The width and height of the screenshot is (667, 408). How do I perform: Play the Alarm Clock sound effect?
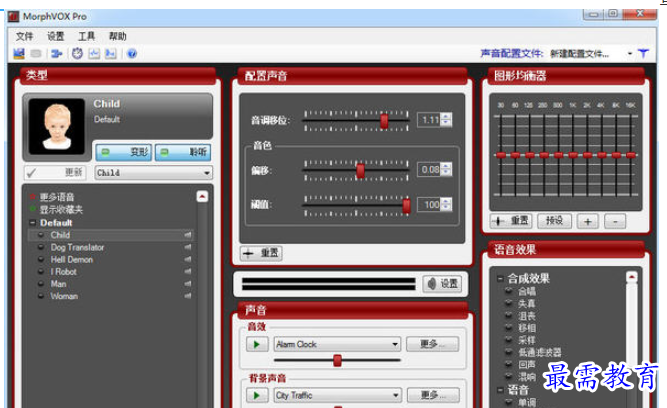257,344
